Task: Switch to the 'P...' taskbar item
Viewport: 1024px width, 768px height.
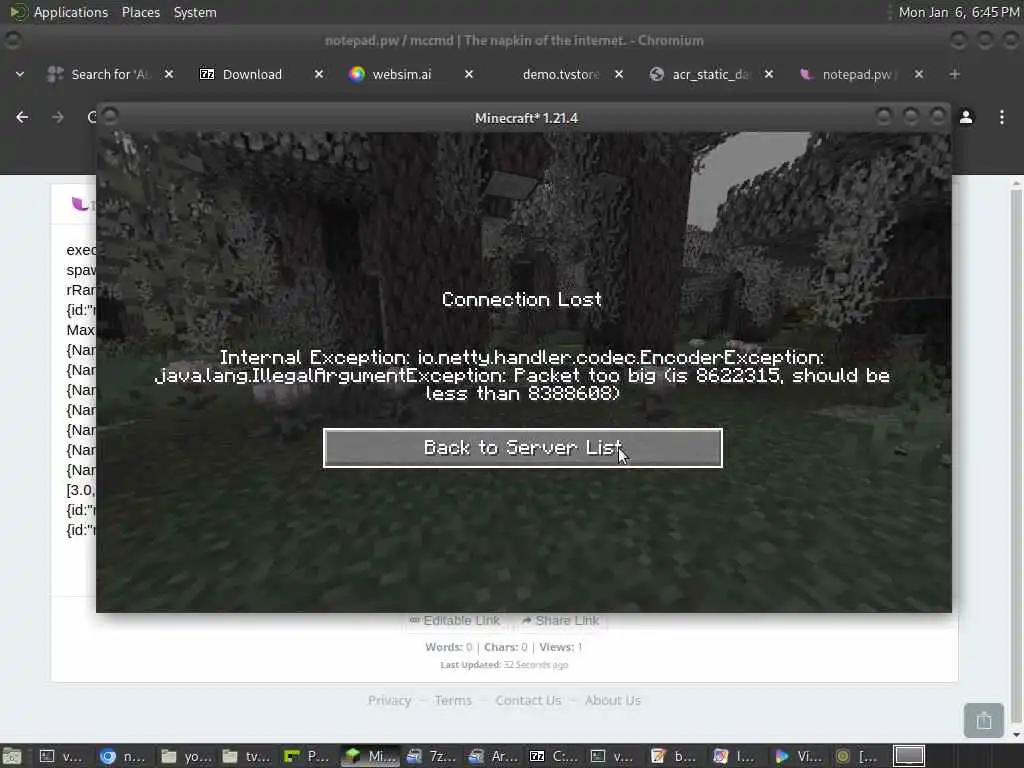Action: click(306, 756)
